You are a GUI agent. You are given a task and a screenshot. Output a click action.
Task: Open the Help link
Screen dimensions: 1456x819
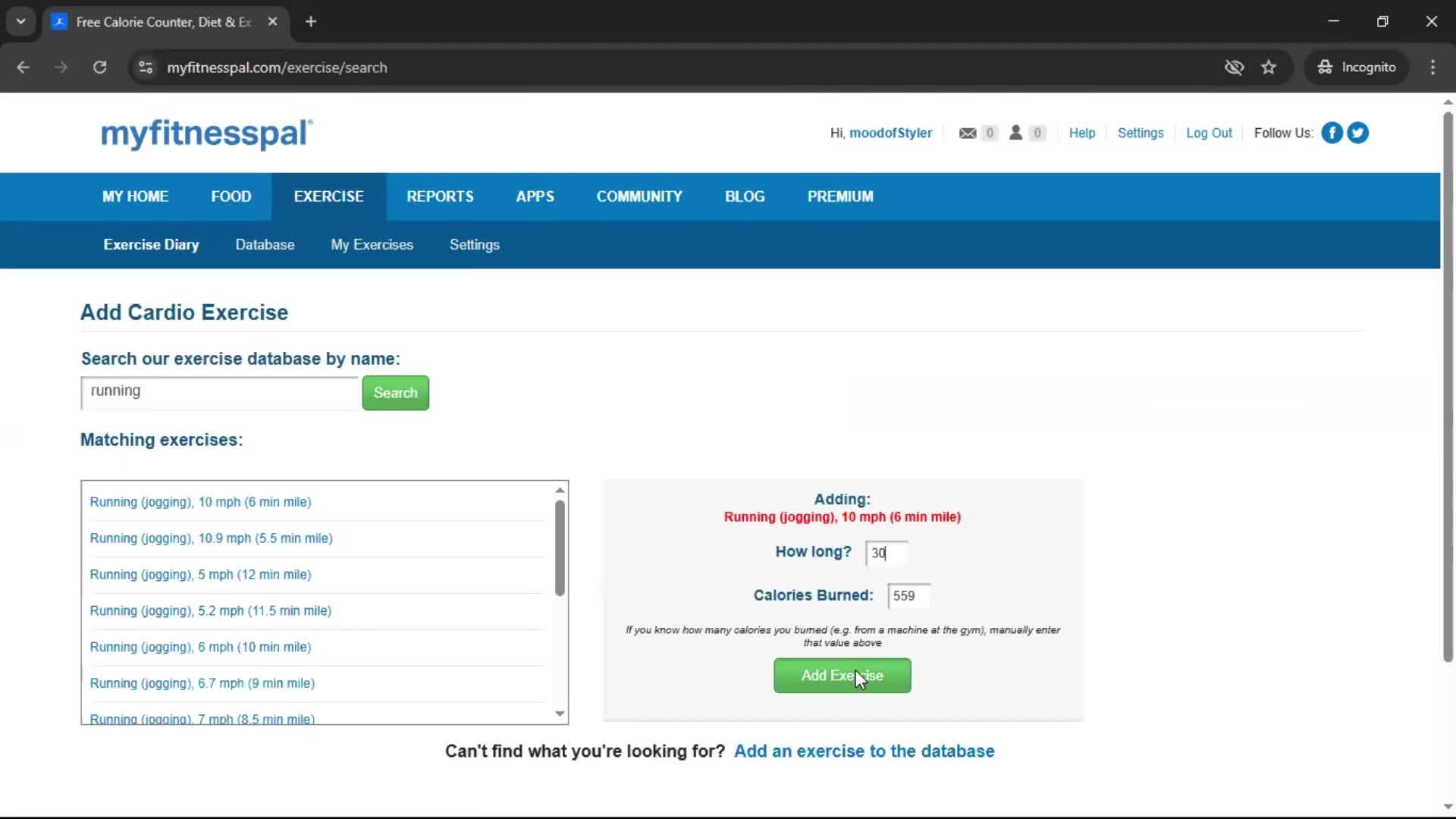pyautogui.click(x=1081, y=133)
